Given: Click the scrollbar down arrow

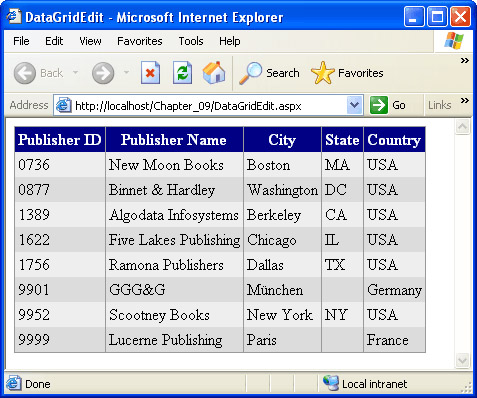Looking at the screenshot, I should tap(463, 361).
